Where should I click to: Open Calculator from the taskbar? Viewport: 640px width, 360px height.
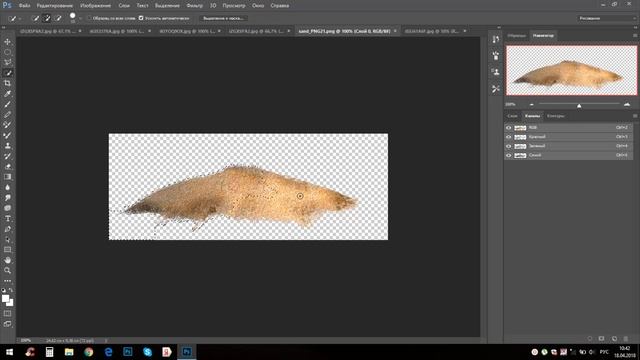point(49,352)
